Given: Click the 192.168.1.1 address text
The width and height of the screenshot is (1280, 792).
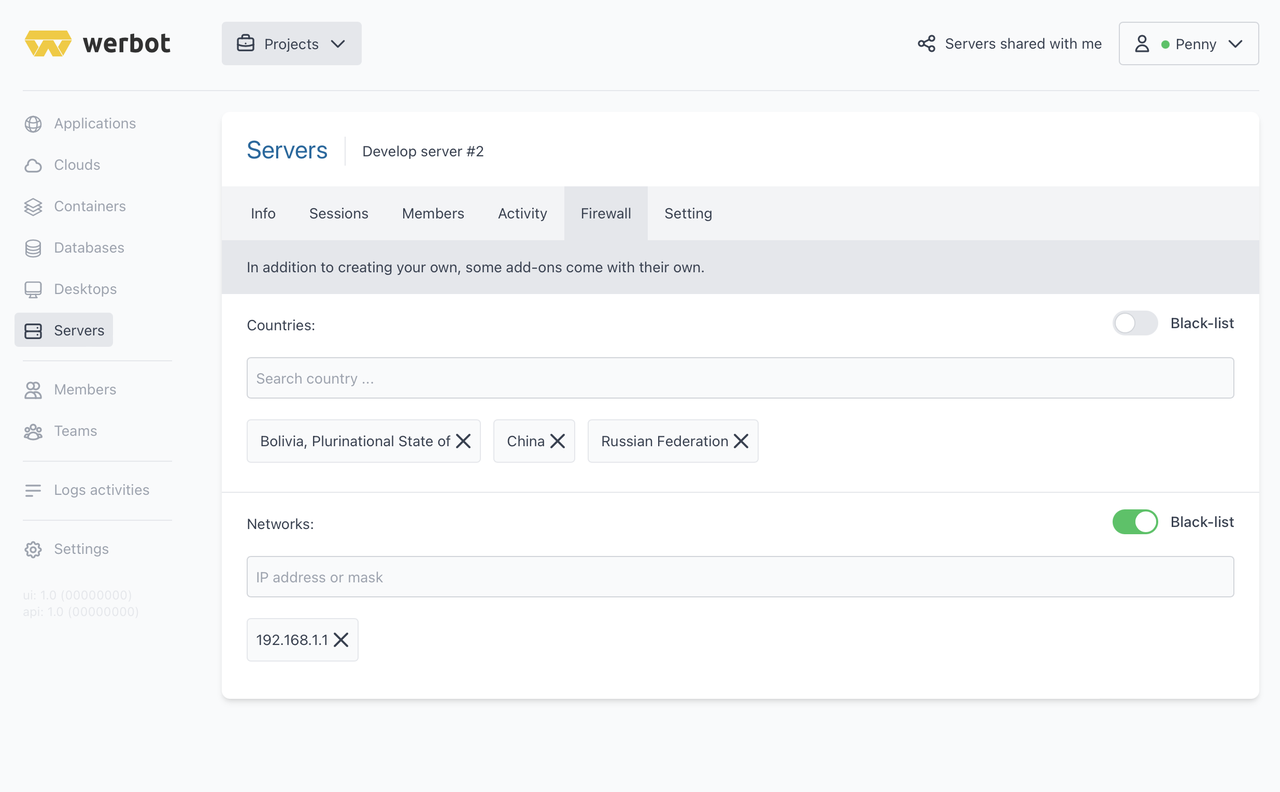Looking at the screenshot, I should 292,640.
